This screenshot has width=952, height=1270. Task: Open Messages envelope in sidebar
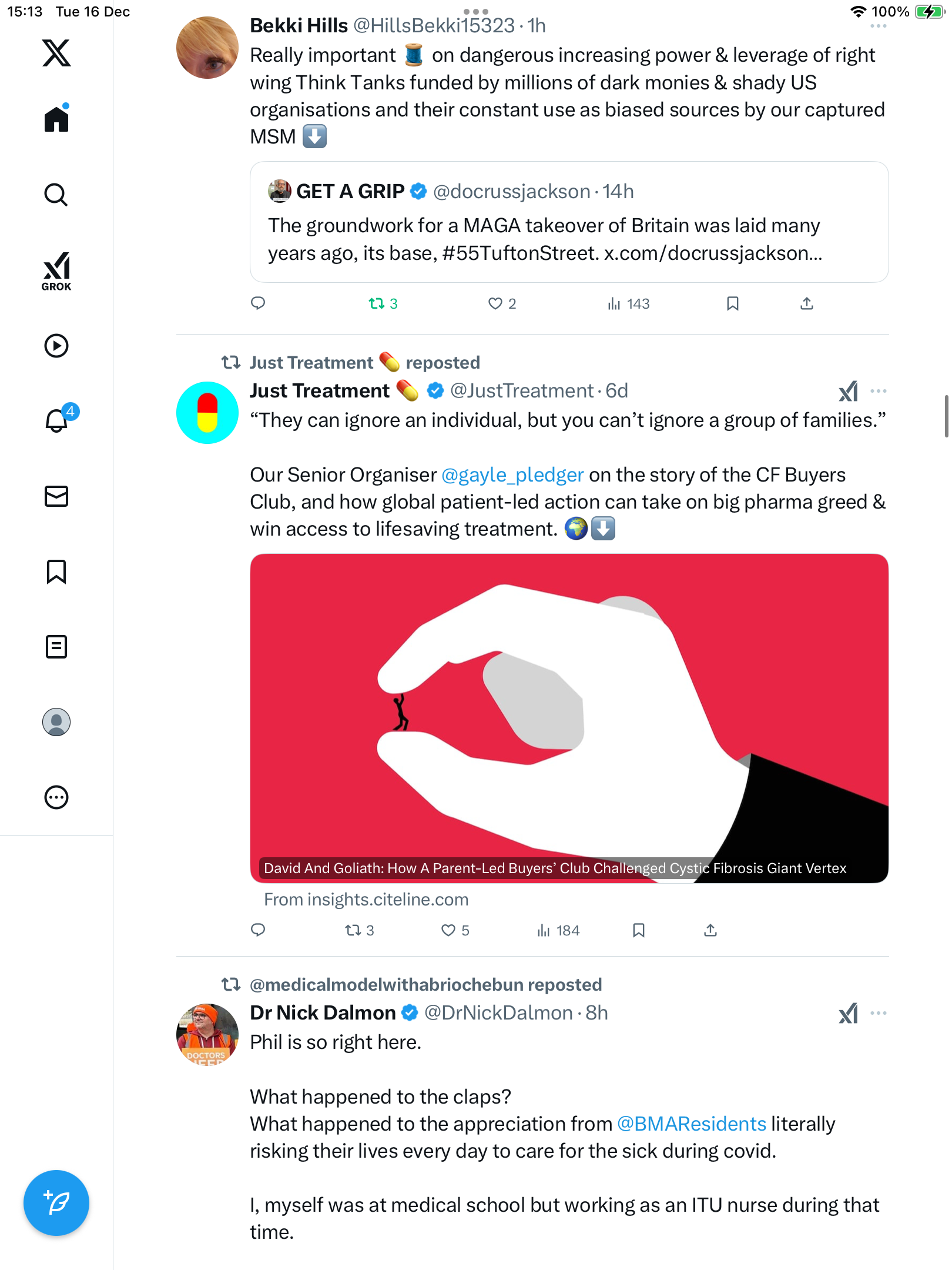point(56,496)
